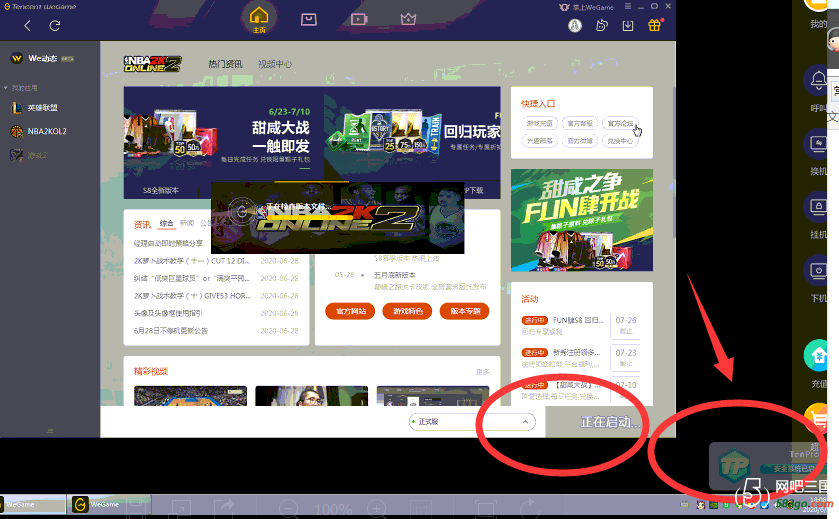Select the S8全新版本 banner tab

(x=161, y=190)
